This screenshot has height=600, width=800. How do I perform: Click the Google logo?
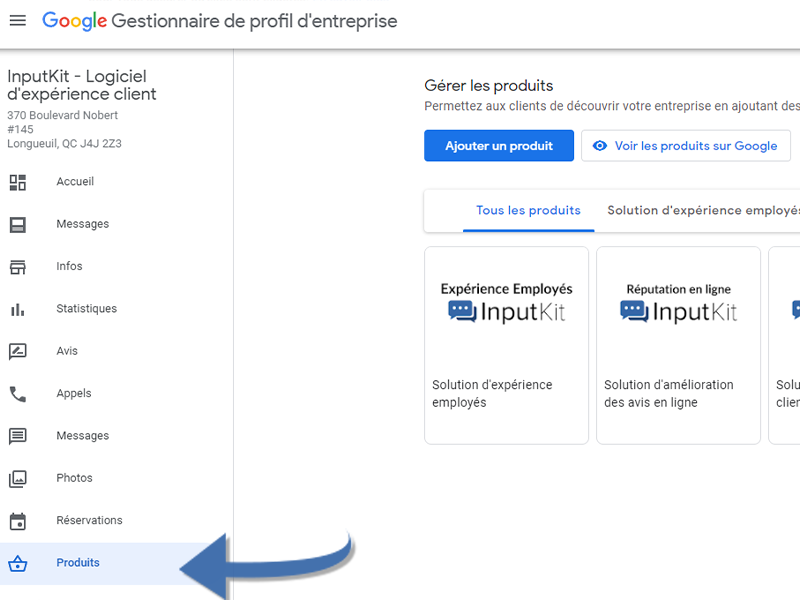coord(74,21)
